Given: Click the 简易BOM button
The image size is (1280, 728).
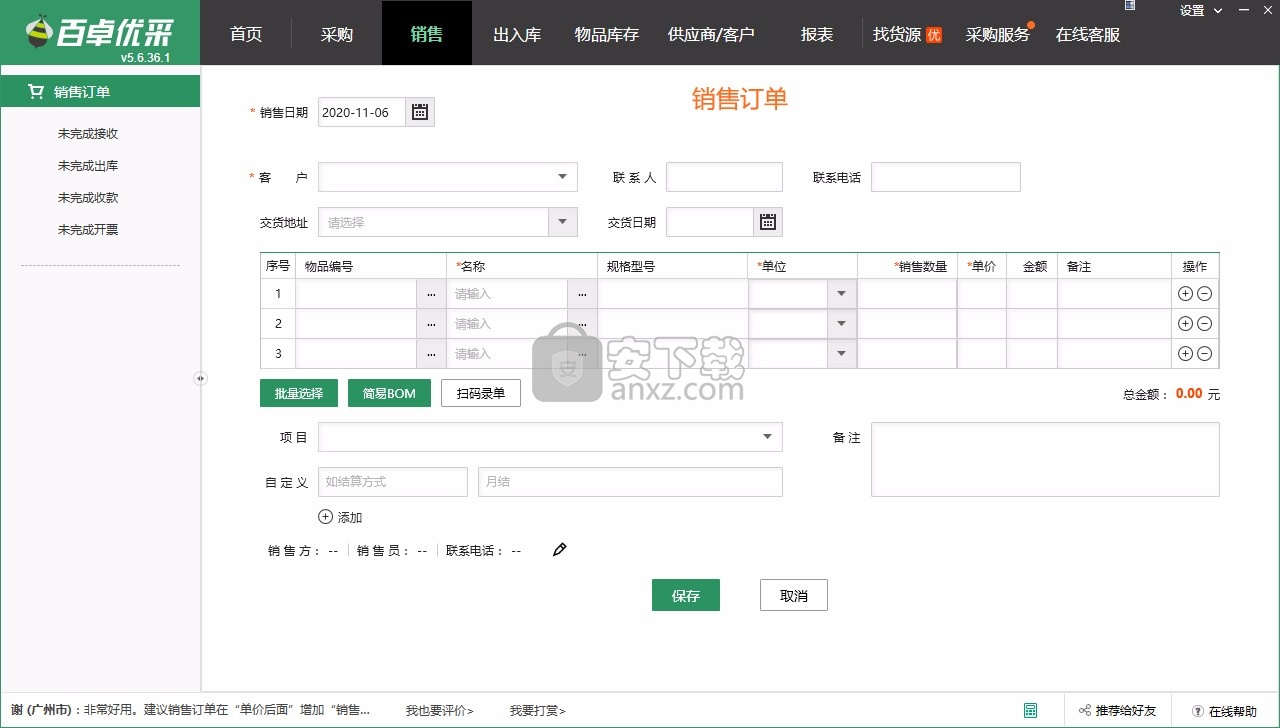Looking at the screenshot, I should (x=389, y=393).
